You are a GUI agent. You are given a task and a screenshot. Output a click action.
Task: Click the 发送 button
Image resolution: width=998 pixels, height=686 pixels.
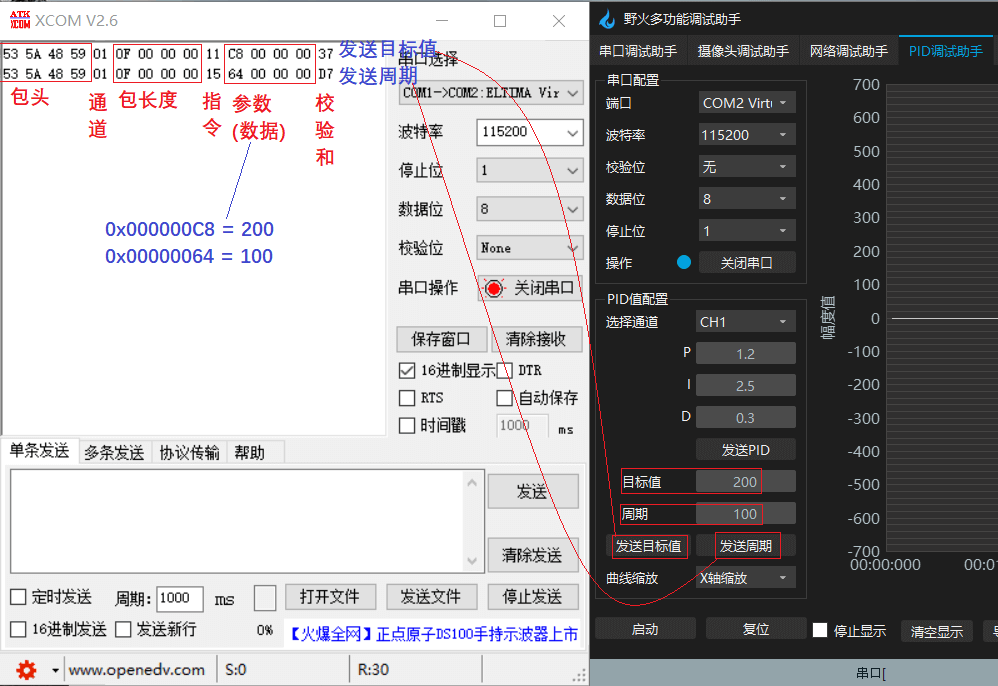click(x=533, y=491)
